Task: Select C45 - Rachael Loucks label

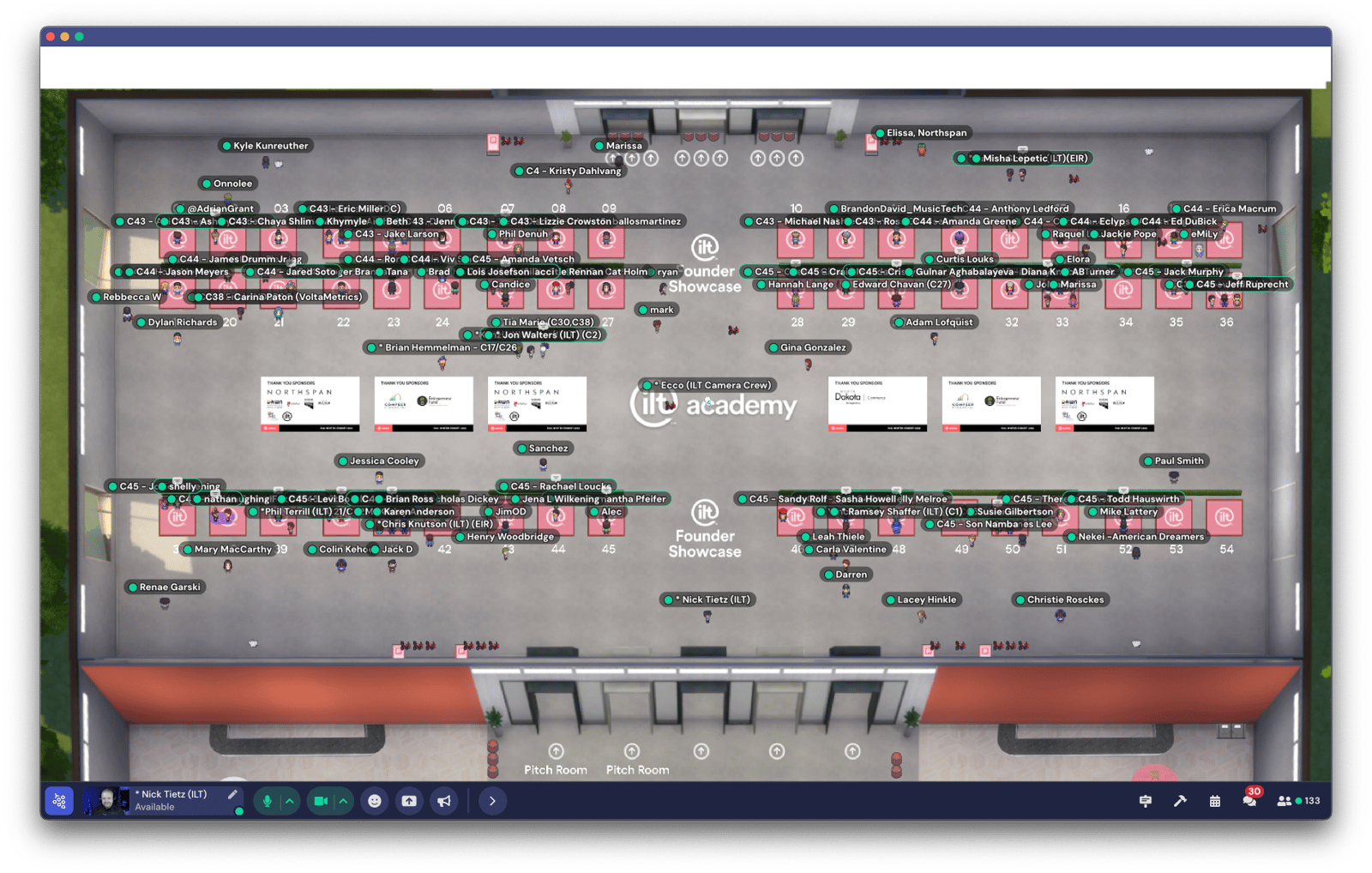Action: (556, 486)
